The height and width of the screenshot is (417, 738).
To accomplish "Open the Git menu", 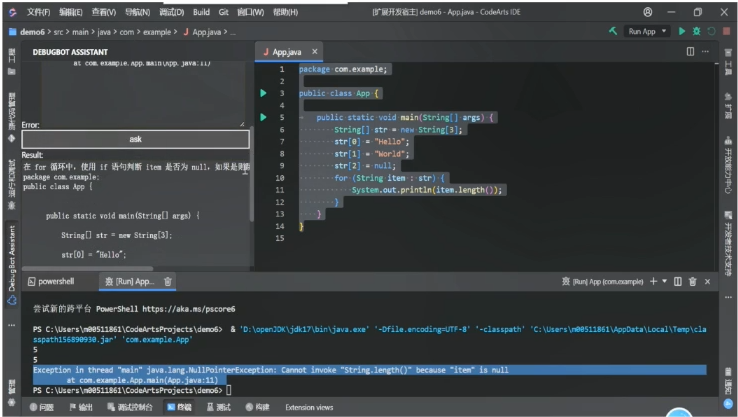I will point(224,12).
